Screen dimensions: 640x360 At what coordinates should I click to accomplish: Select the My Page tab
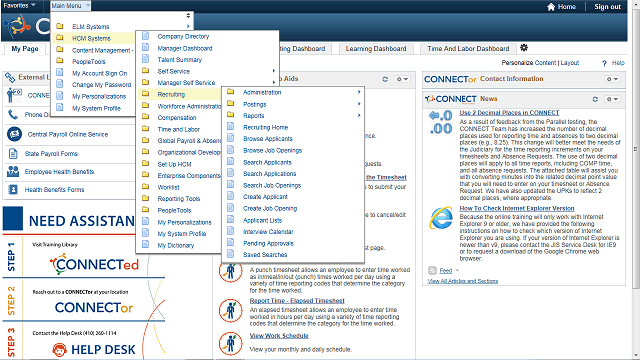pos(25,49)
